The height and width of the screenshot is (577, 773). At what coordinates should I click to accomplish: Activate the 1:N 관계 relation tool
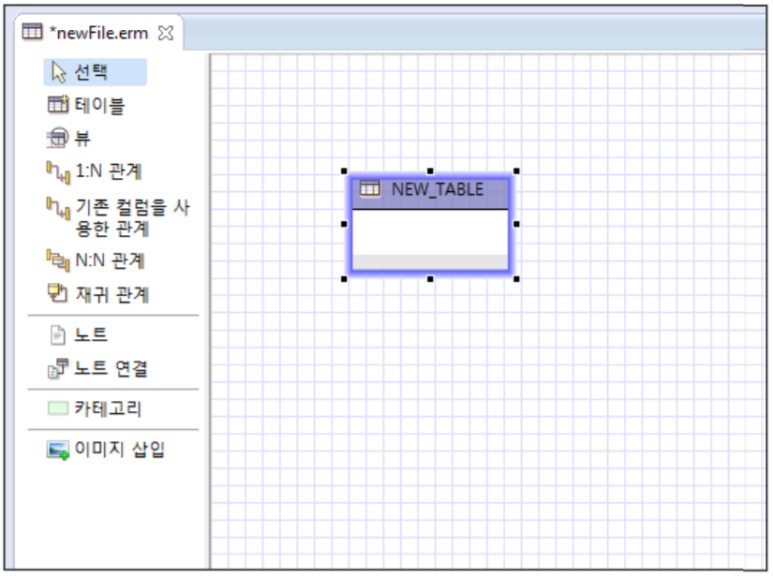[x=94, y=172]
